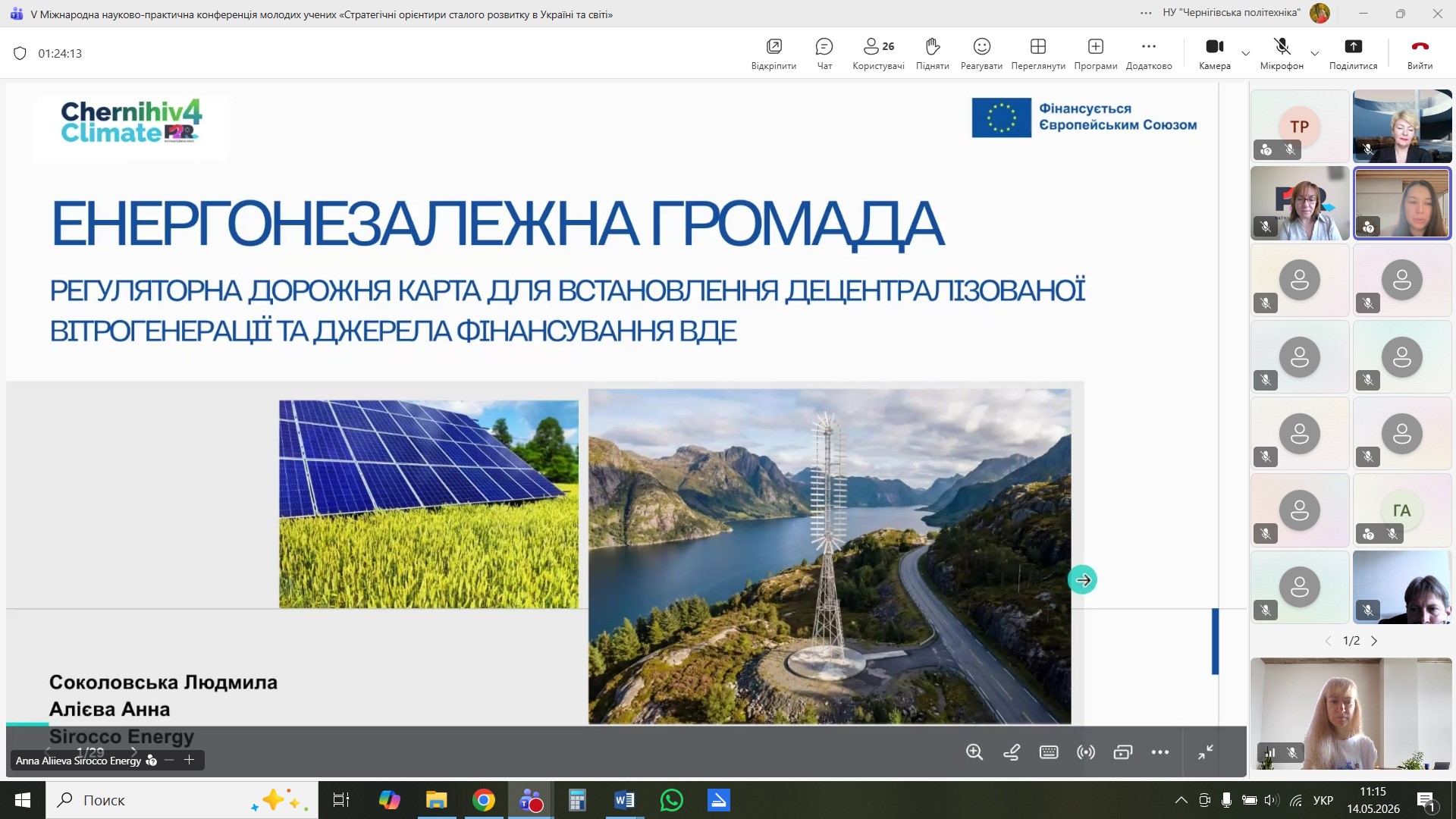
Task: Click Поділитися to share your screen
Action: point(1353,53)
